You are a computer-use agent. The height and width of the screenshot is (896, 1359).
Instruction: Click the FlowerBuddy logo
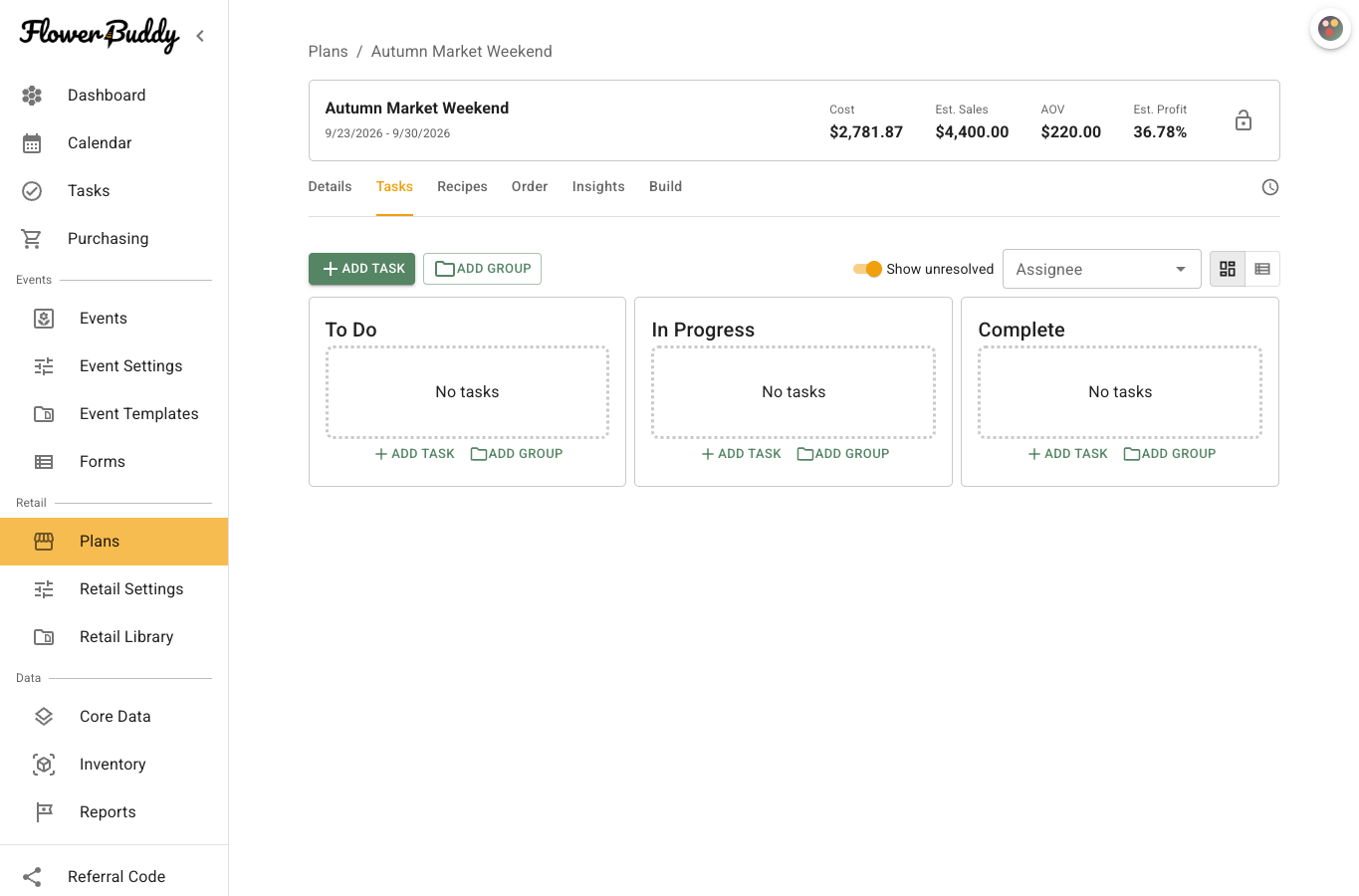(x=100, y=36)
